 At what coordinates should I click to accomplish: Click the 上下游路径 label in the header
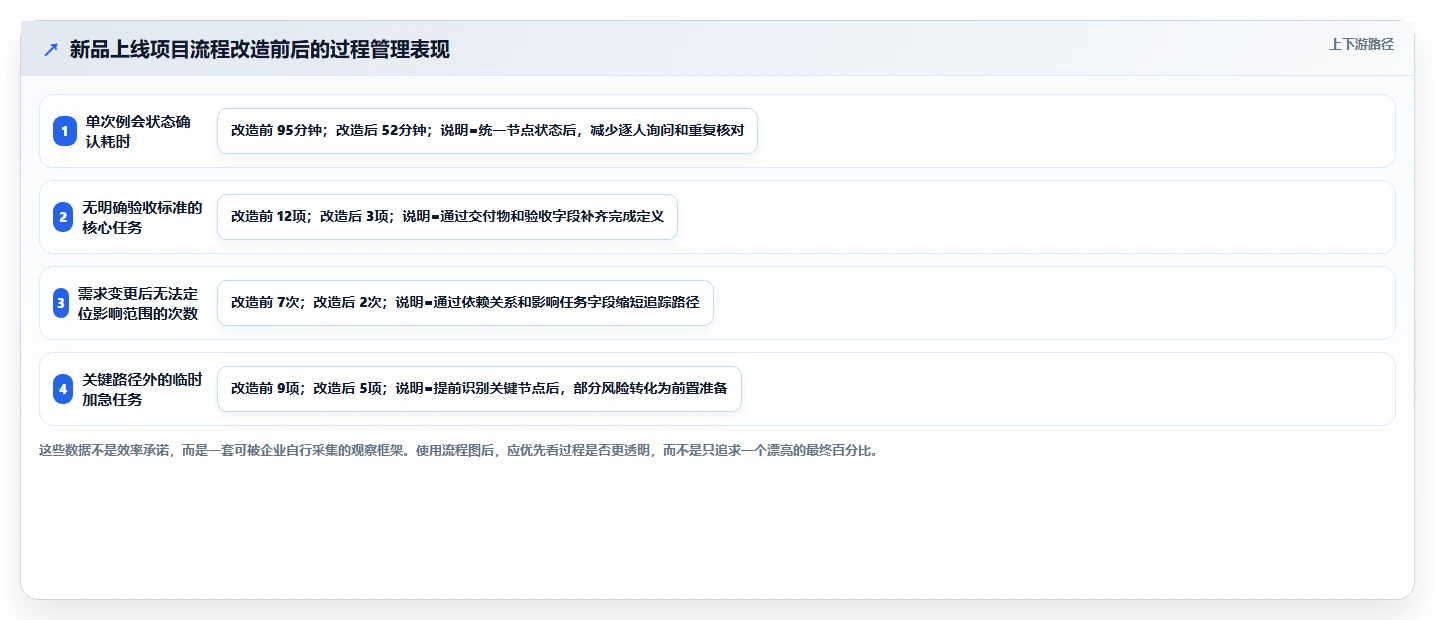1361,44
